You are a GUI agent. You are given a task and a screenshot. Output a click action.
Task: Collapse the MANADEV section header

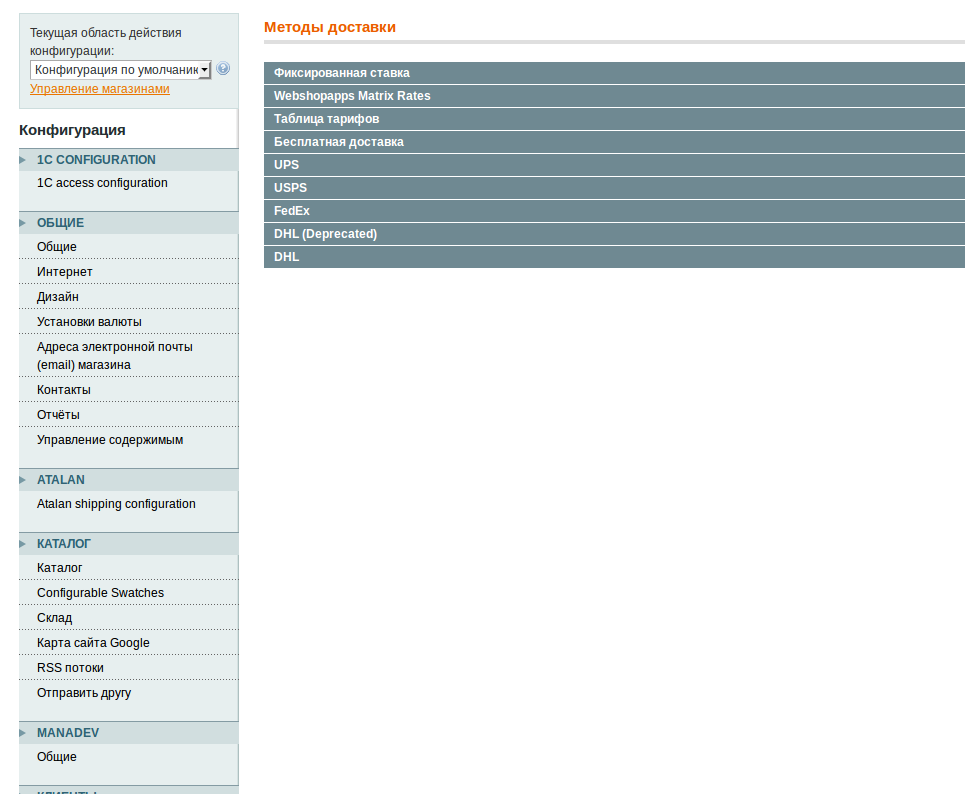129,733
